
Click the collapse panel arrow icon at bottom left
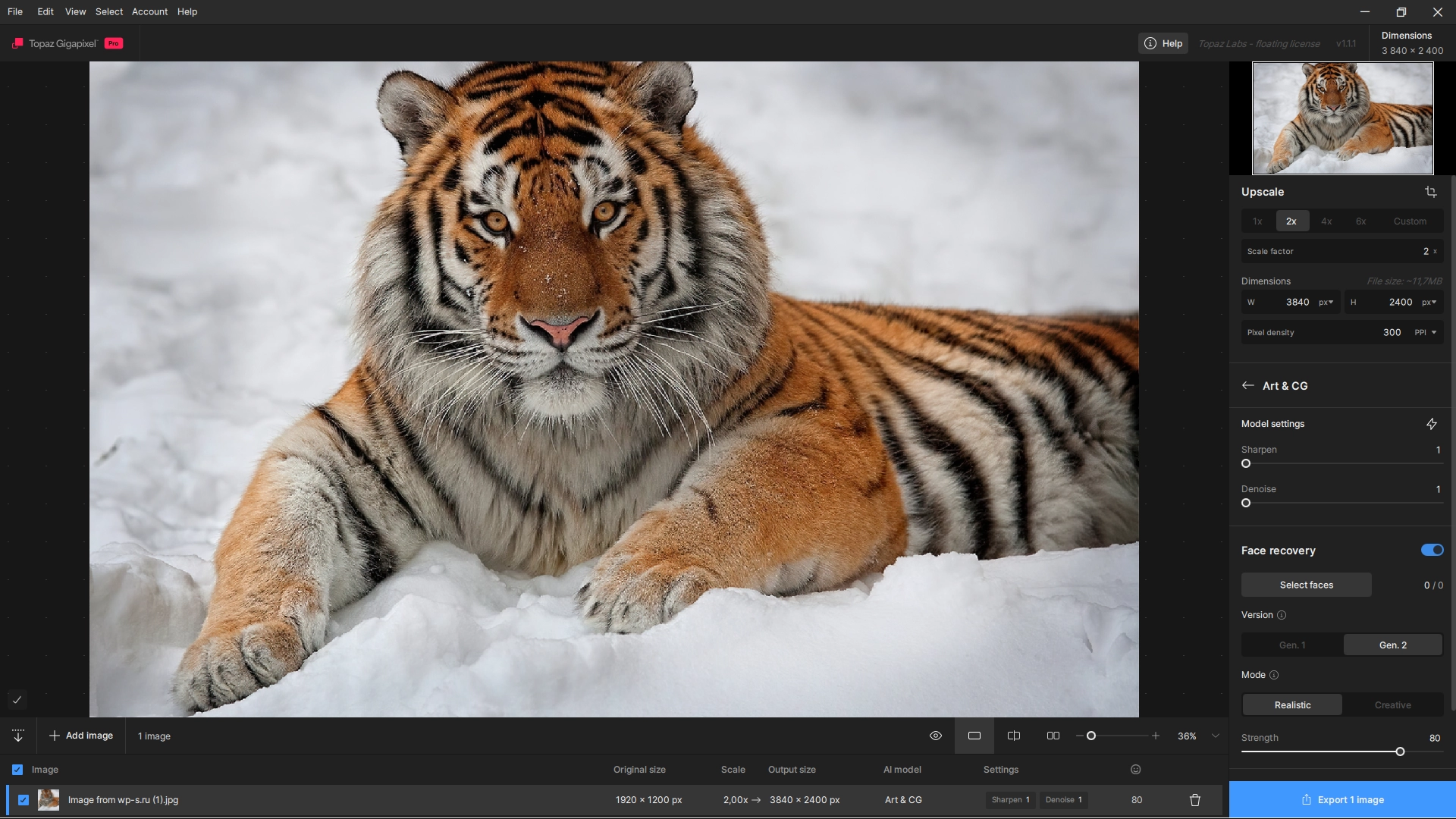coord(18,736)
